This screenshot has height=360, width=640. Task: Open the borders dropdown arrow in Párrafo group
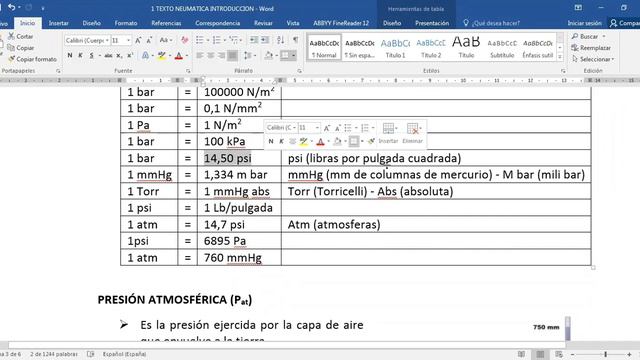pos(293,56)
